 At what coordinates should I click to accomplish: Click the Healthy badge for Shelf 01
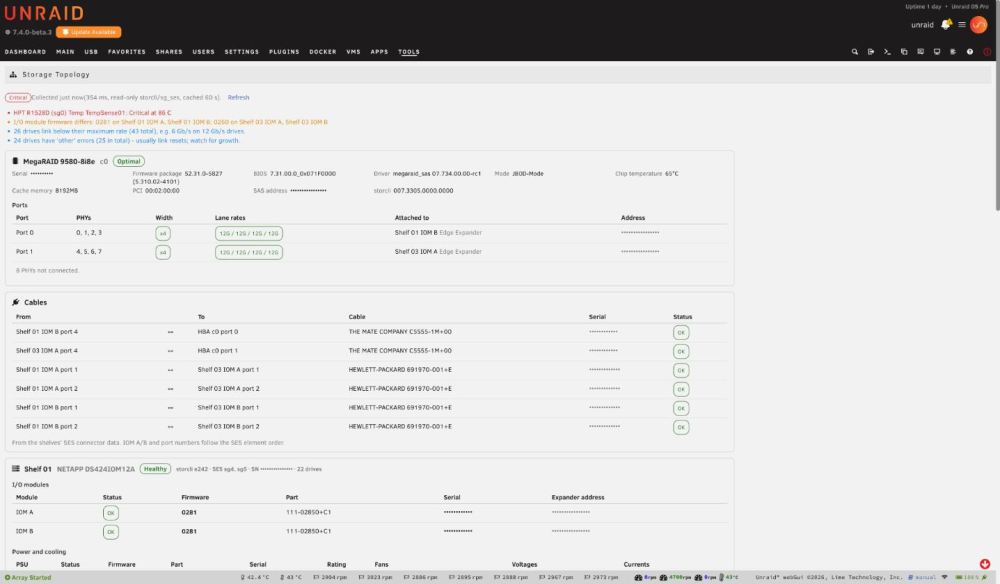155,469
